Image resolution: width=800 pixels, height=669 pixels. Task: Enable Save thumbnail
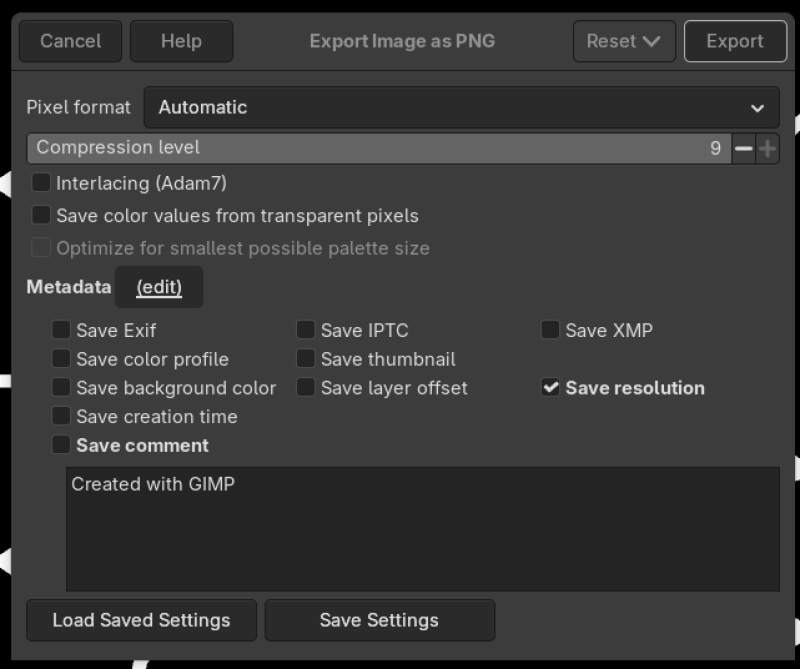[x=305, y=359]
